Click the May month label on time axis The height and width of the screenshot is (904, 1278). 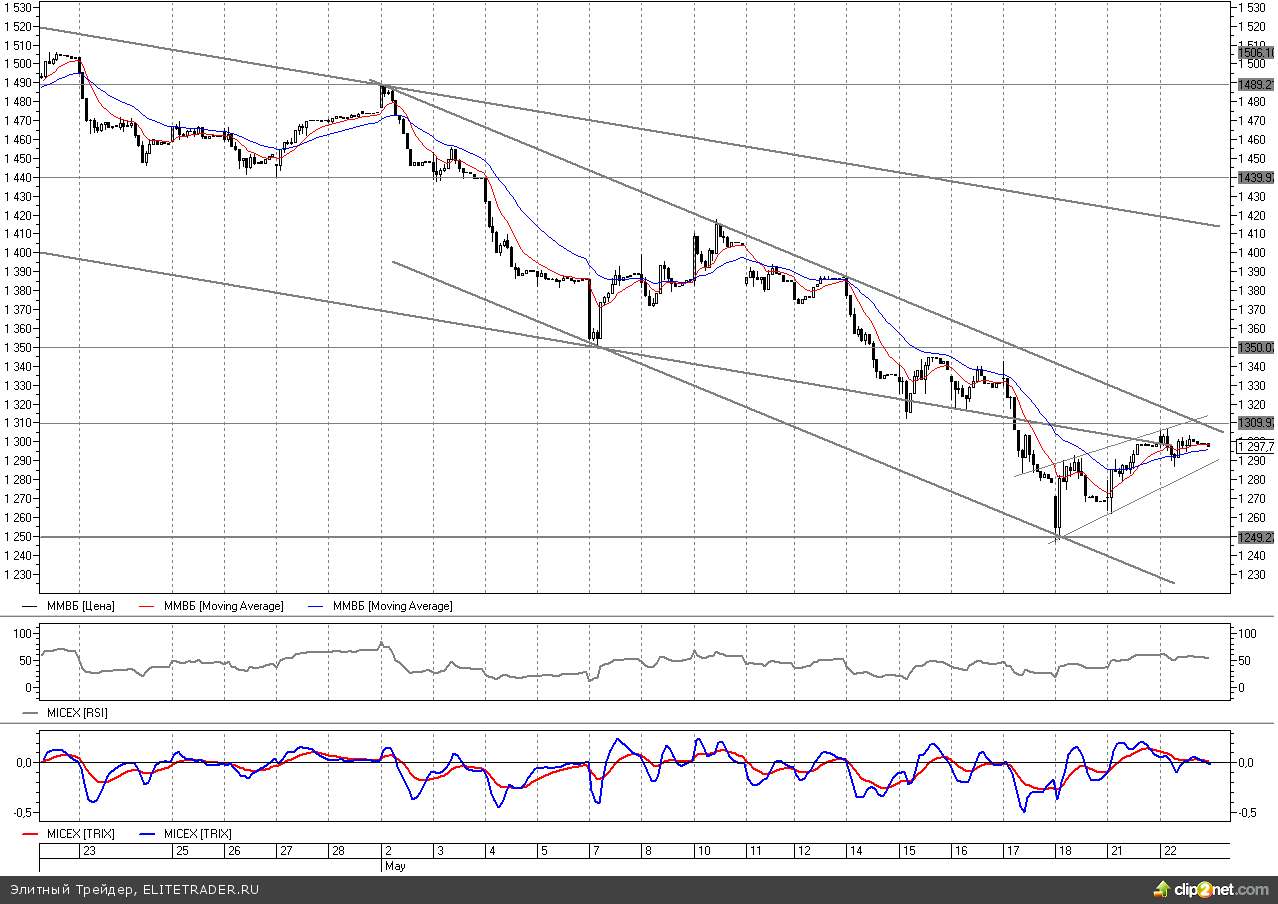coord(394,866)
